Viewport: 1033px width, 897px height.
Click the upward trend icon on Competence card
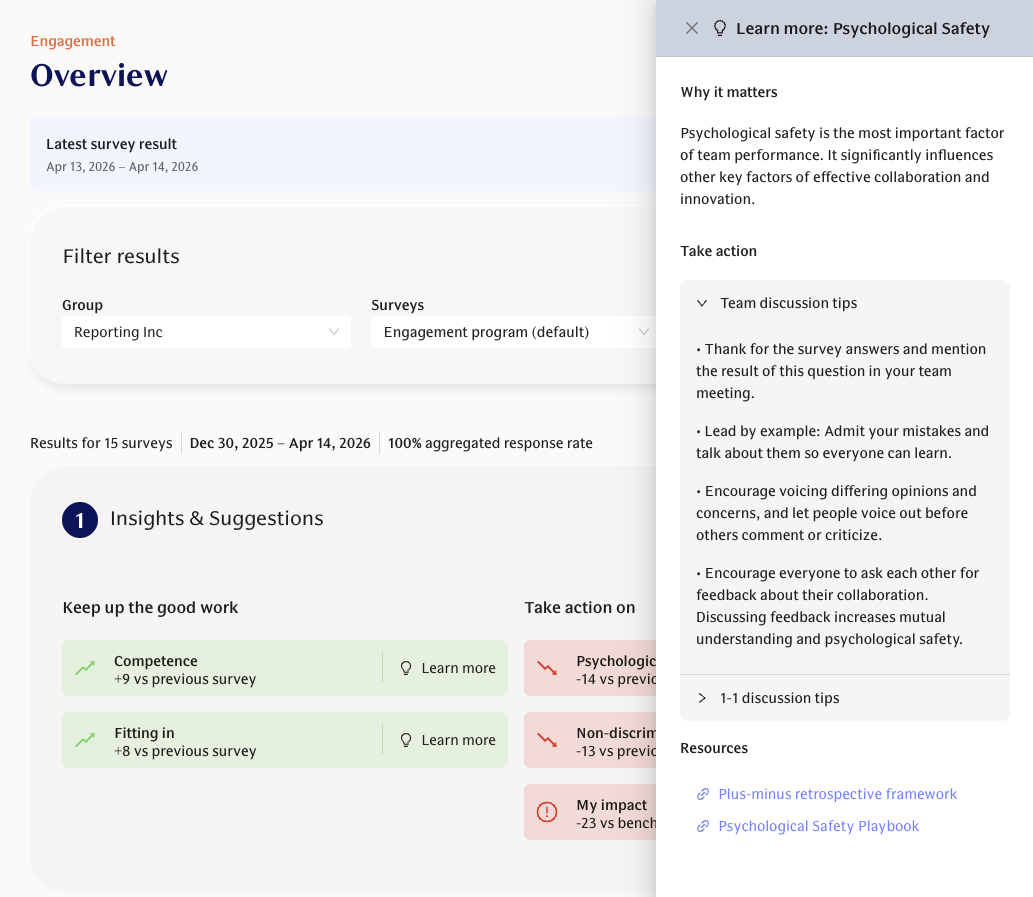click(85, 668)
